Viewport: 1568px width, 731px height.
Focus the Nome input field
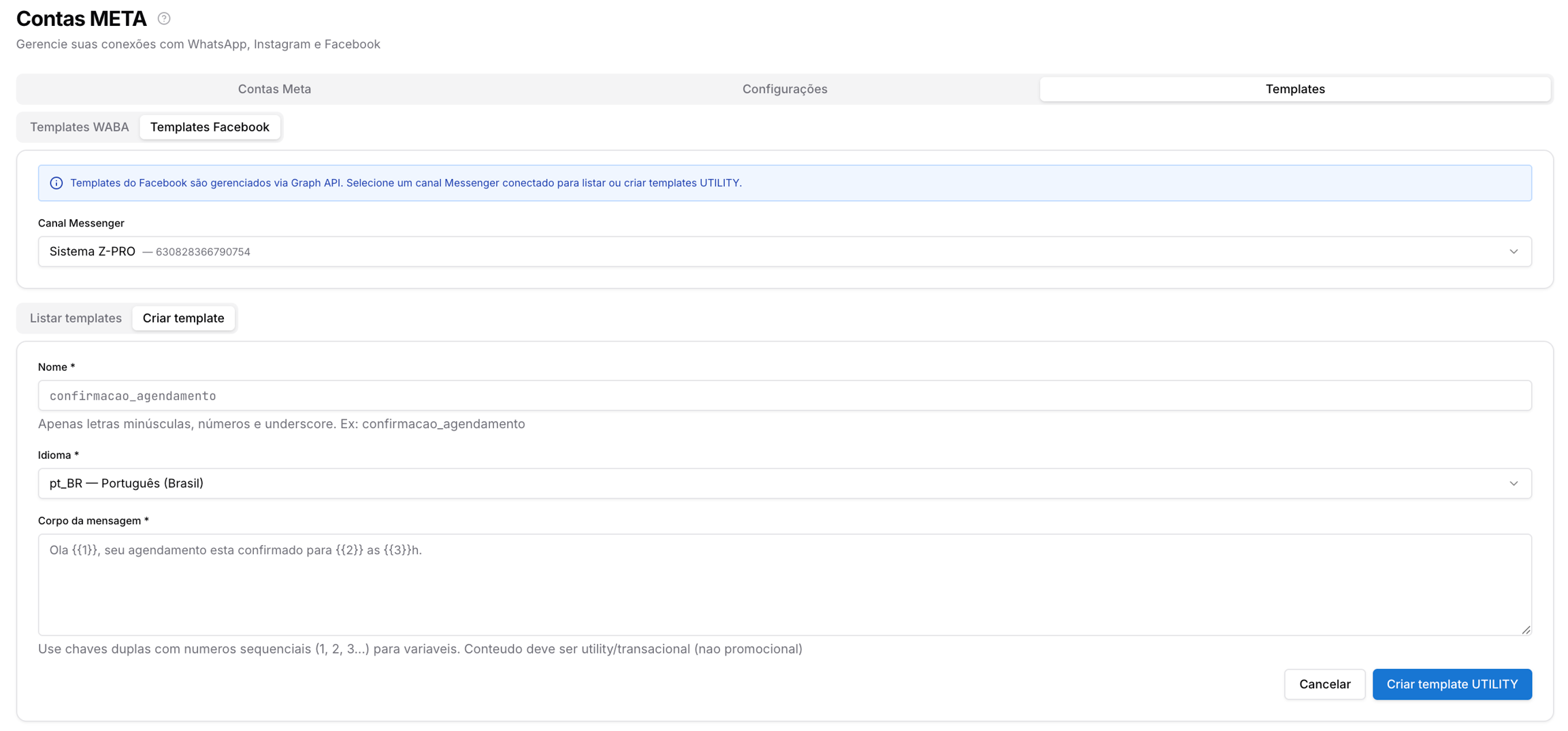(x=785, y=395)
